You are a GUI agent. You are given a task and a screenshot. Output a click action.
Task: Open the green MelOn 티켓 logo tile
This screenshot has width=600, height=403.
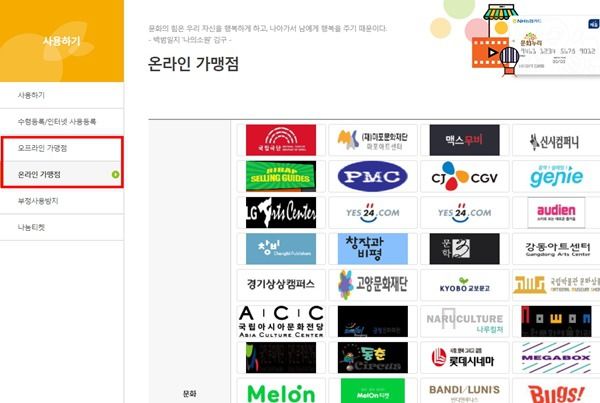[x=373, y=391]
